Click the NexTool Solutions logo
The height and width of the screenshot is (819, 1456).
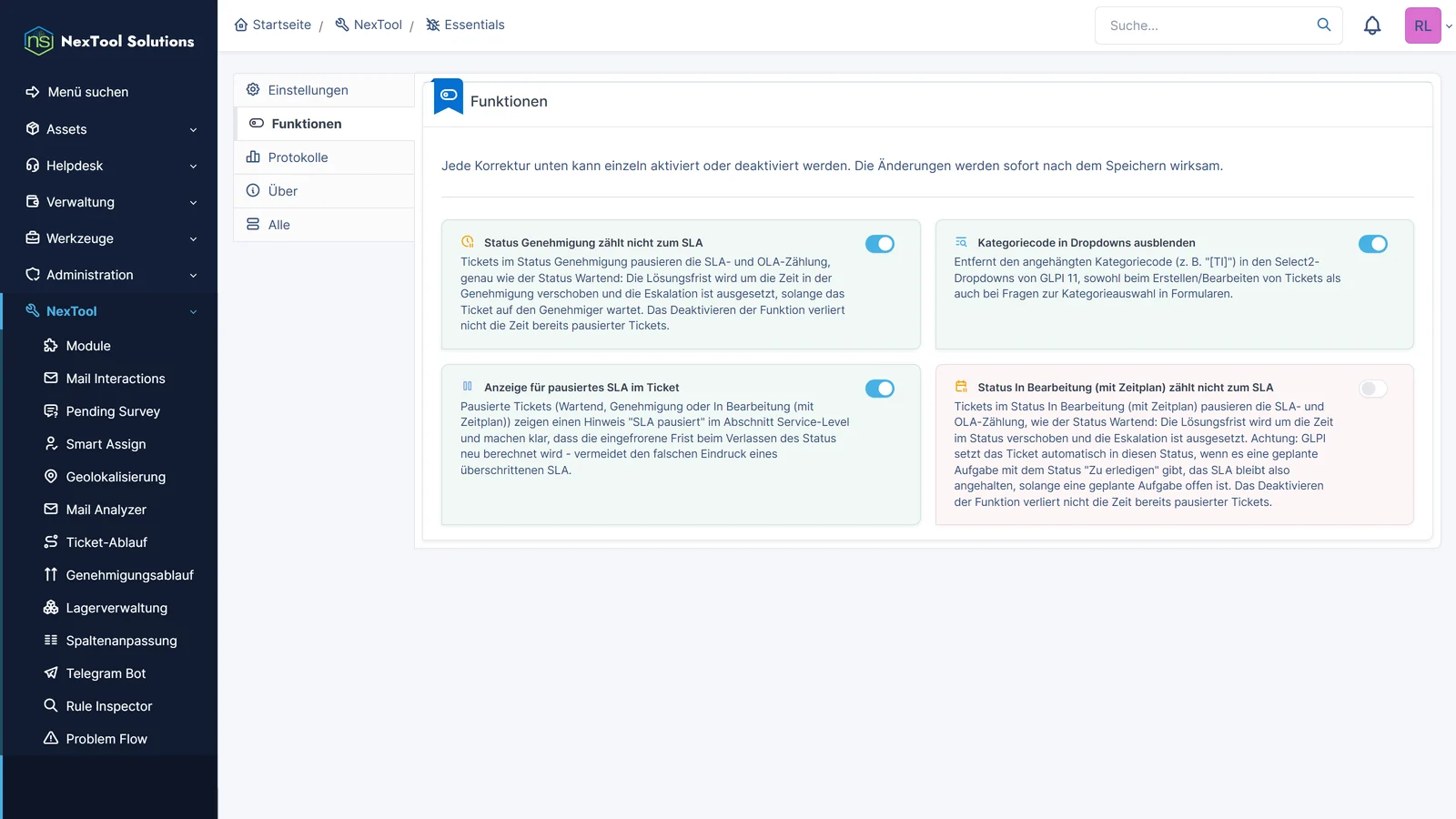109,41
